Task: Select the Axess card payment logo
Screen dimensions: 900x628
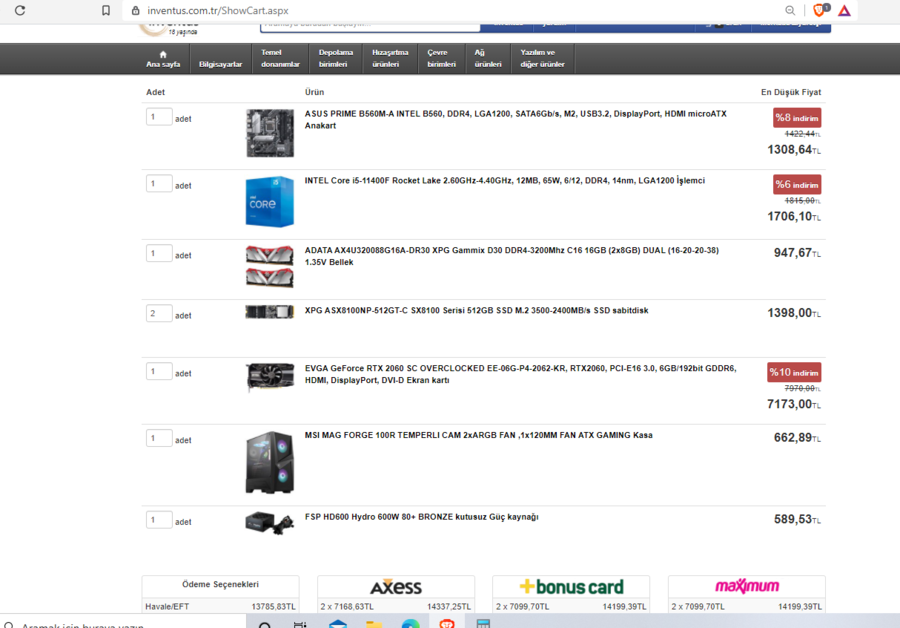Action: [x=396, y=587]
